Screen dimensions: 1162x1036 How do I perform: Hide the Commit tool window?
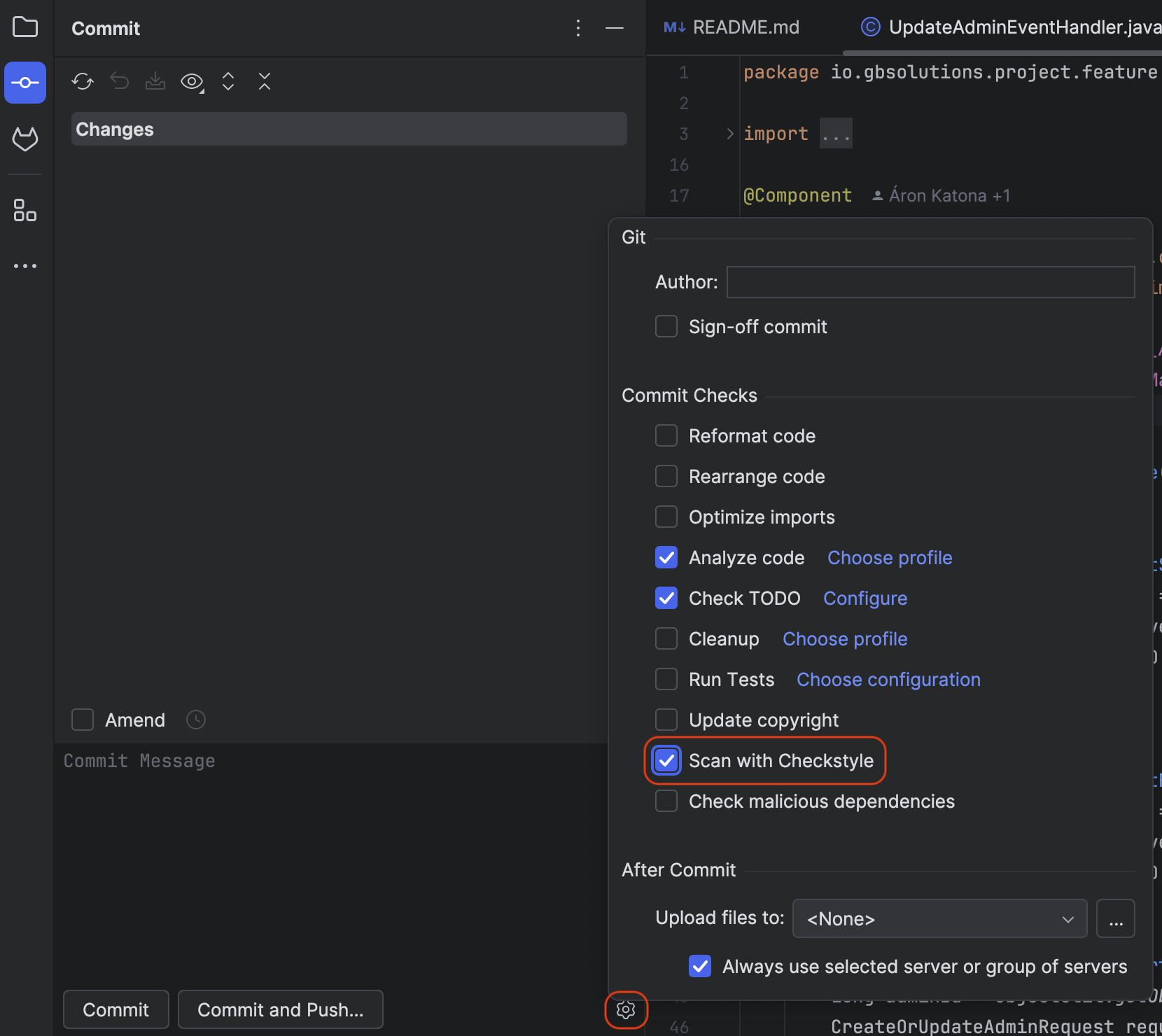click(x=615, y=28)
